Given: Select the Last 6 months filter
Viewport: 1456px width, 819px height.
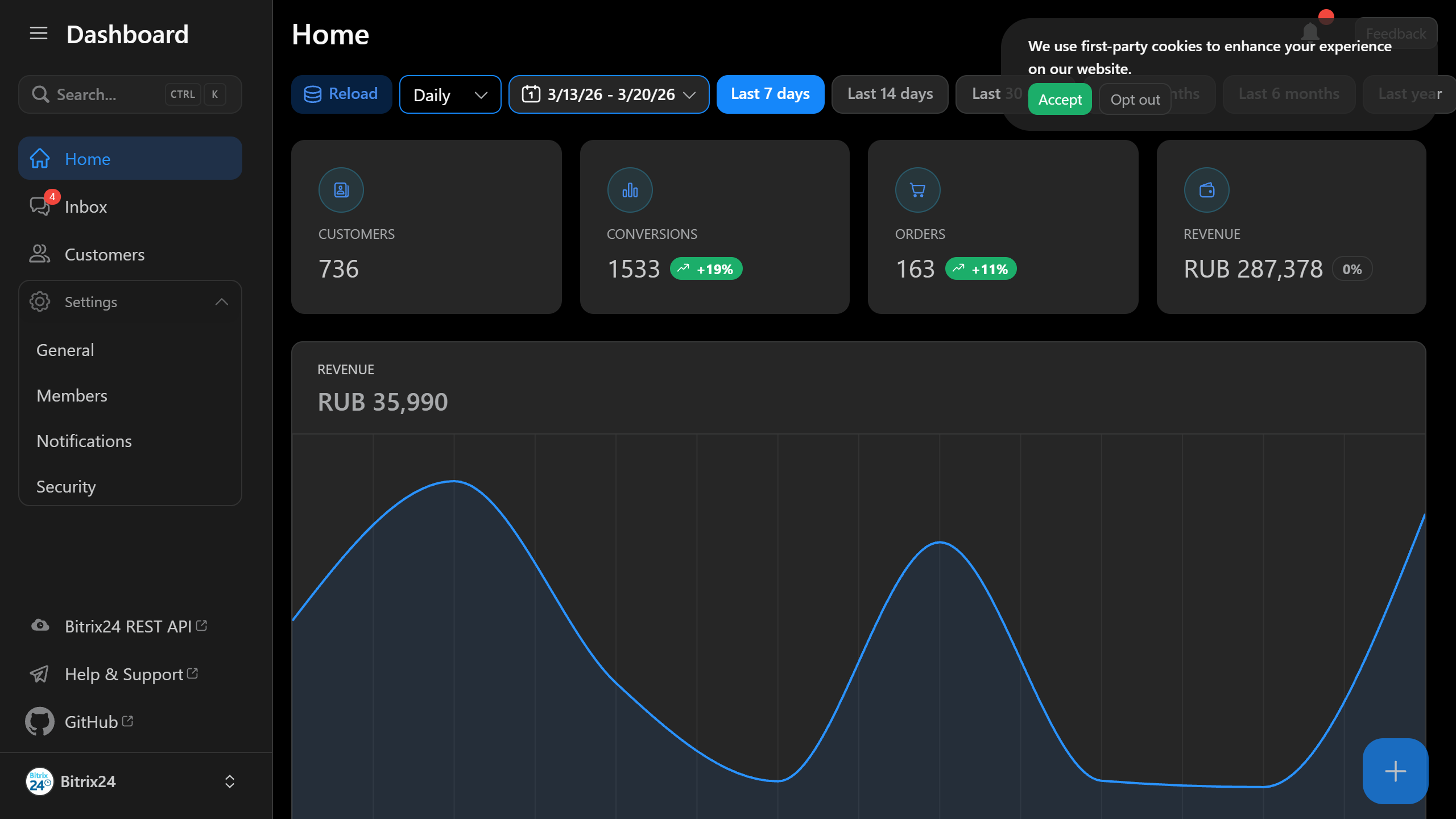Looking at the screenshot, I should [x=1288, y=94].
